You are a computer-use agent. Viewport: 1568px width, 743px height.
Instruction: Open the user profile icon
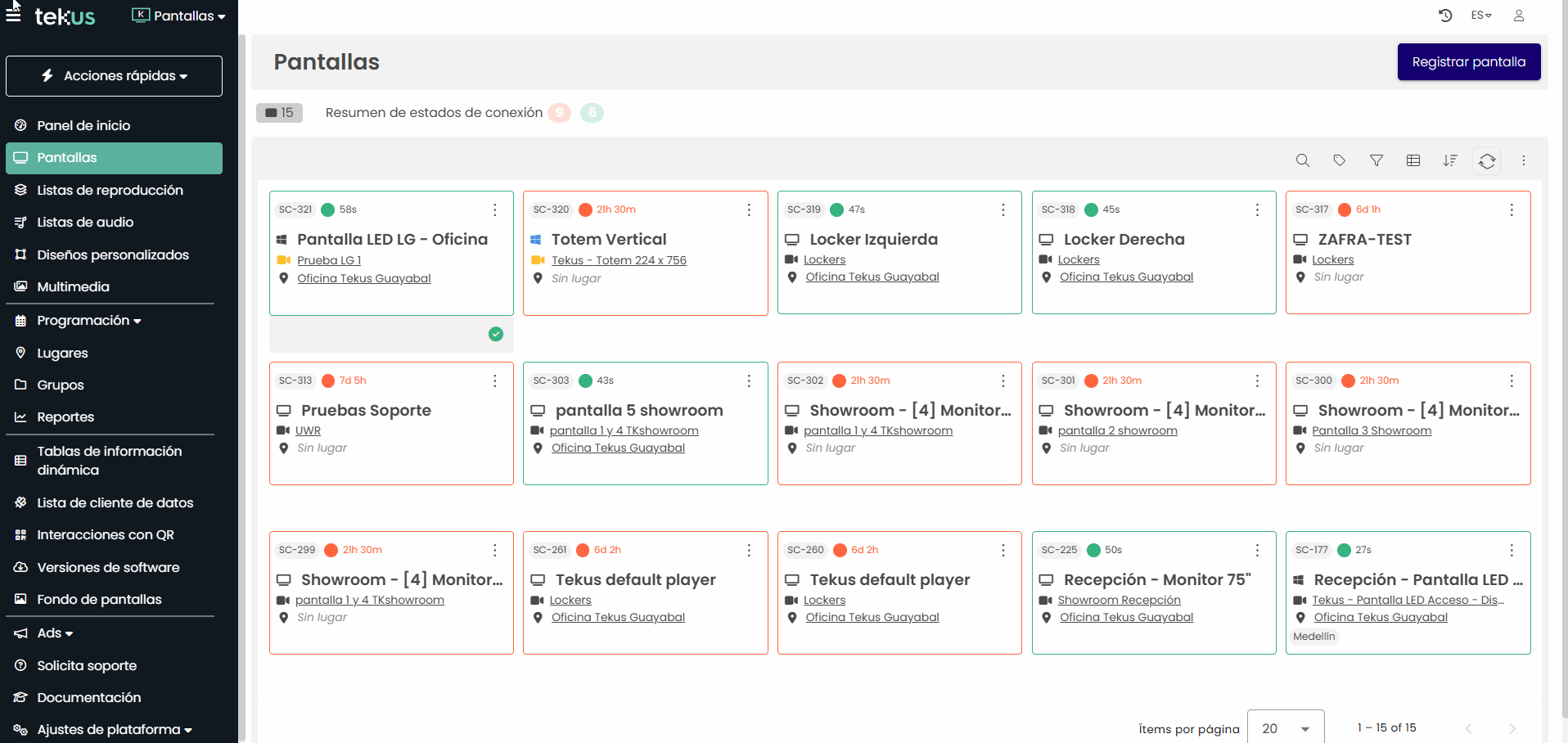point(1519,16)
